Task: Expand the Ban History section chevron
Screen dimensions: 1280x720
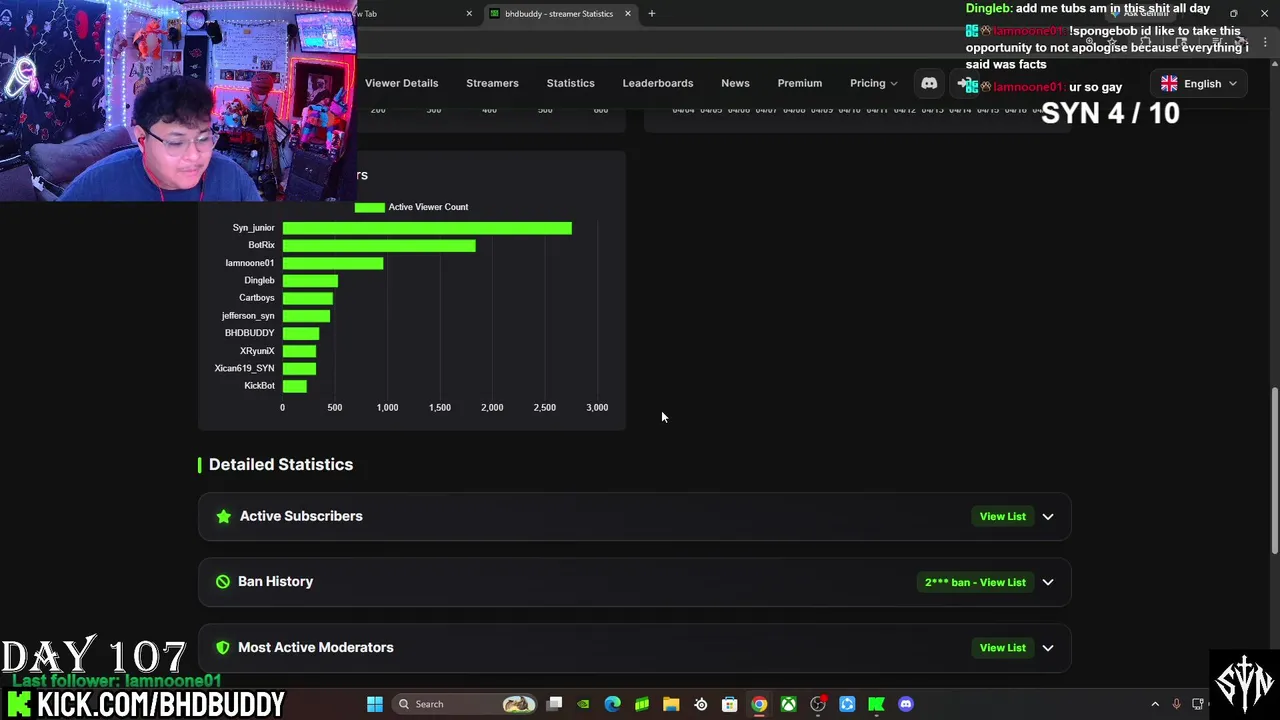Action: [x=1048, y=582]
